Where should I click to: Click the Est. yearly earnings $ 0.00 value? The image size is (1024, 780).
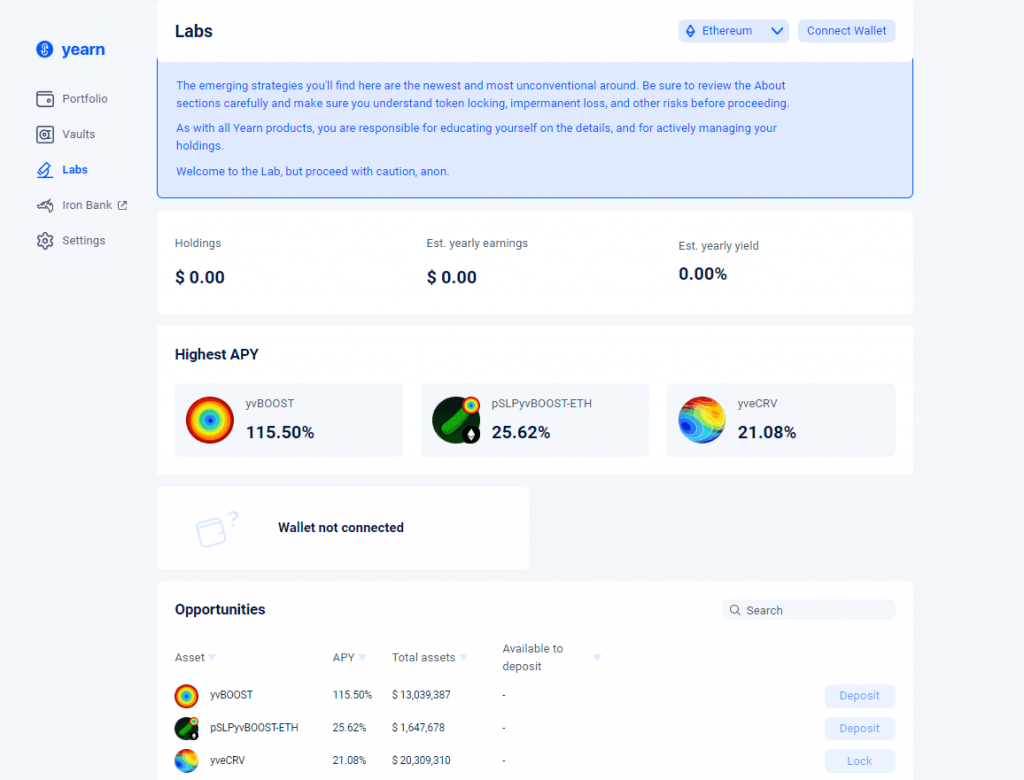(451, 278)
